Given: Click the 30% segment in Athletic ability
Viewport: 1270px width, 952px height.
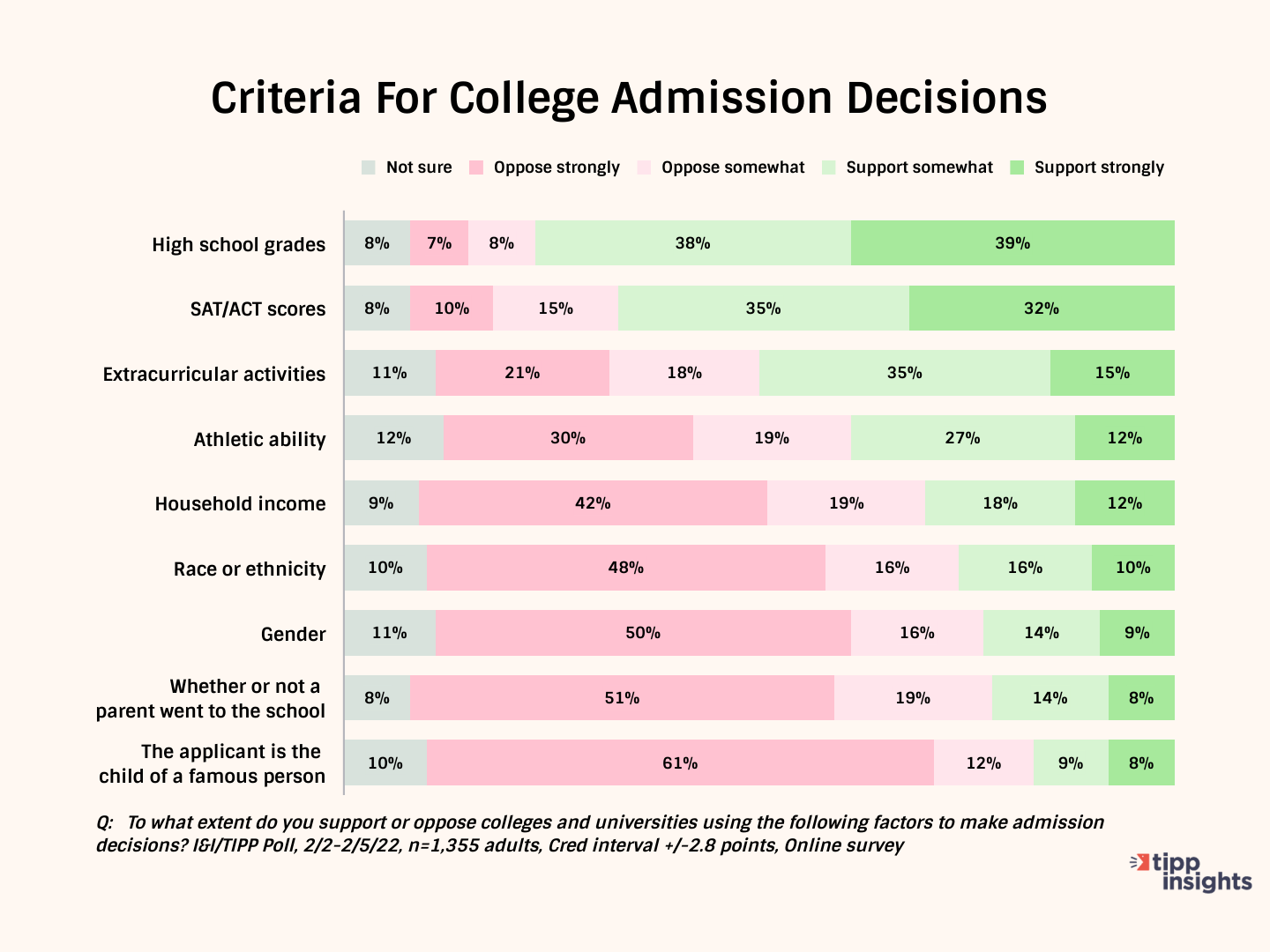Looking at the screenshot, I should (x=568, y=438).
